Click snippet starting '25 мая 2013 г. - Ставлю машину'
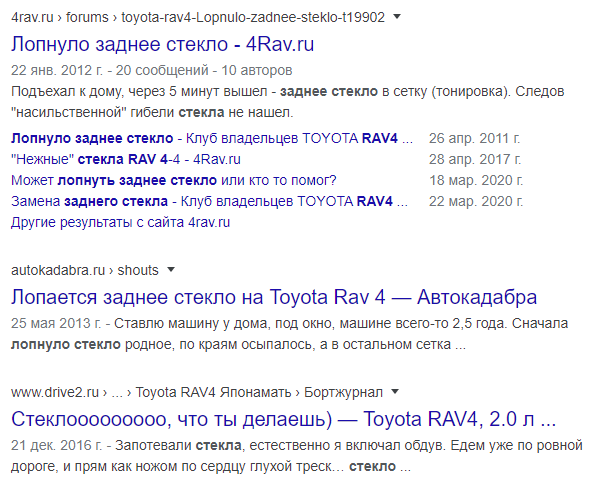The width and height of the screenshot is (606, 488). [x=289, y=334]
